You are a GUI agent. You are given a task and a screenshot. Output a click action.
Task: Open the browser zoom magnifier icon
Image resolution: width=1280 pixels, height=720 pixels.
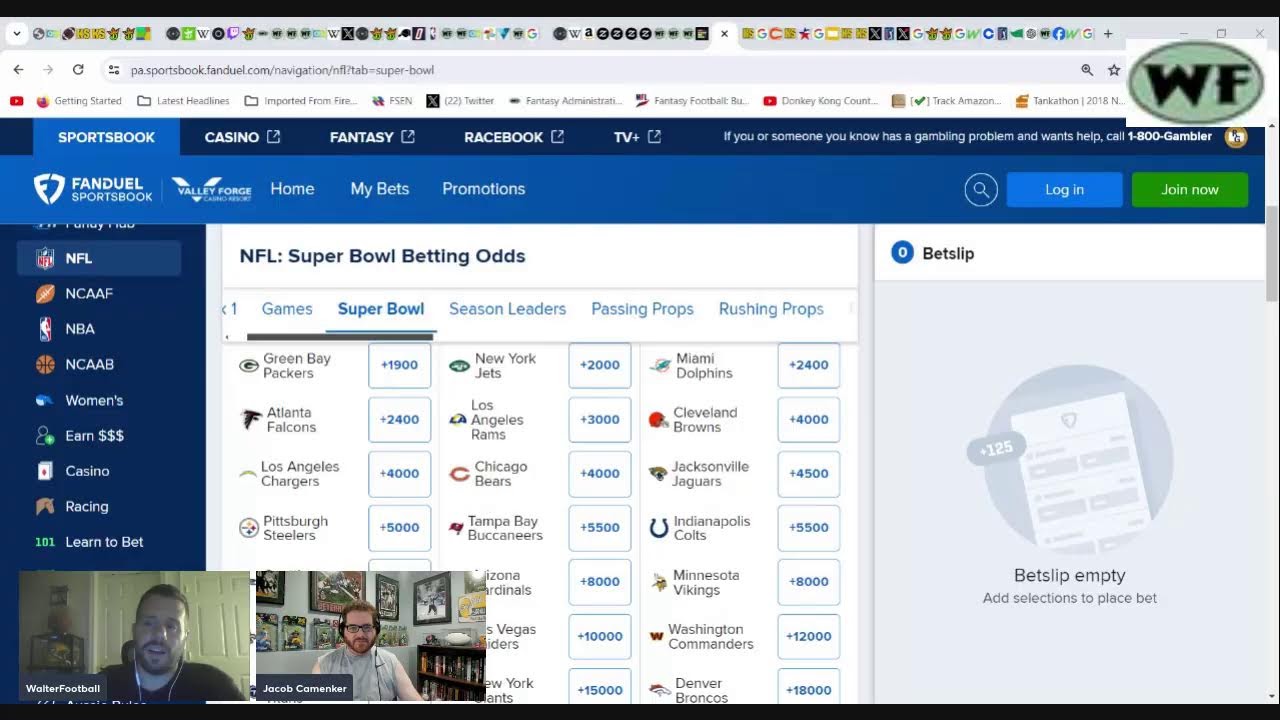[1087, 70]
